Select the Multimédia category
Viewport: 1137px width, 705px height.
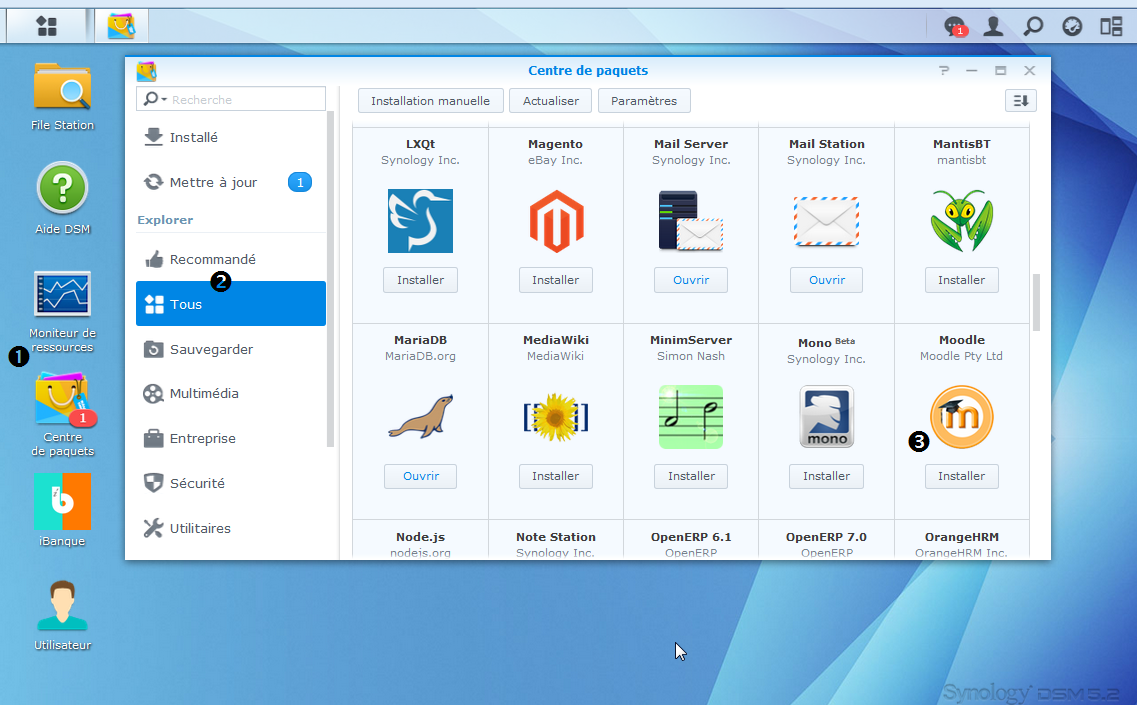[x=231, y=393]
